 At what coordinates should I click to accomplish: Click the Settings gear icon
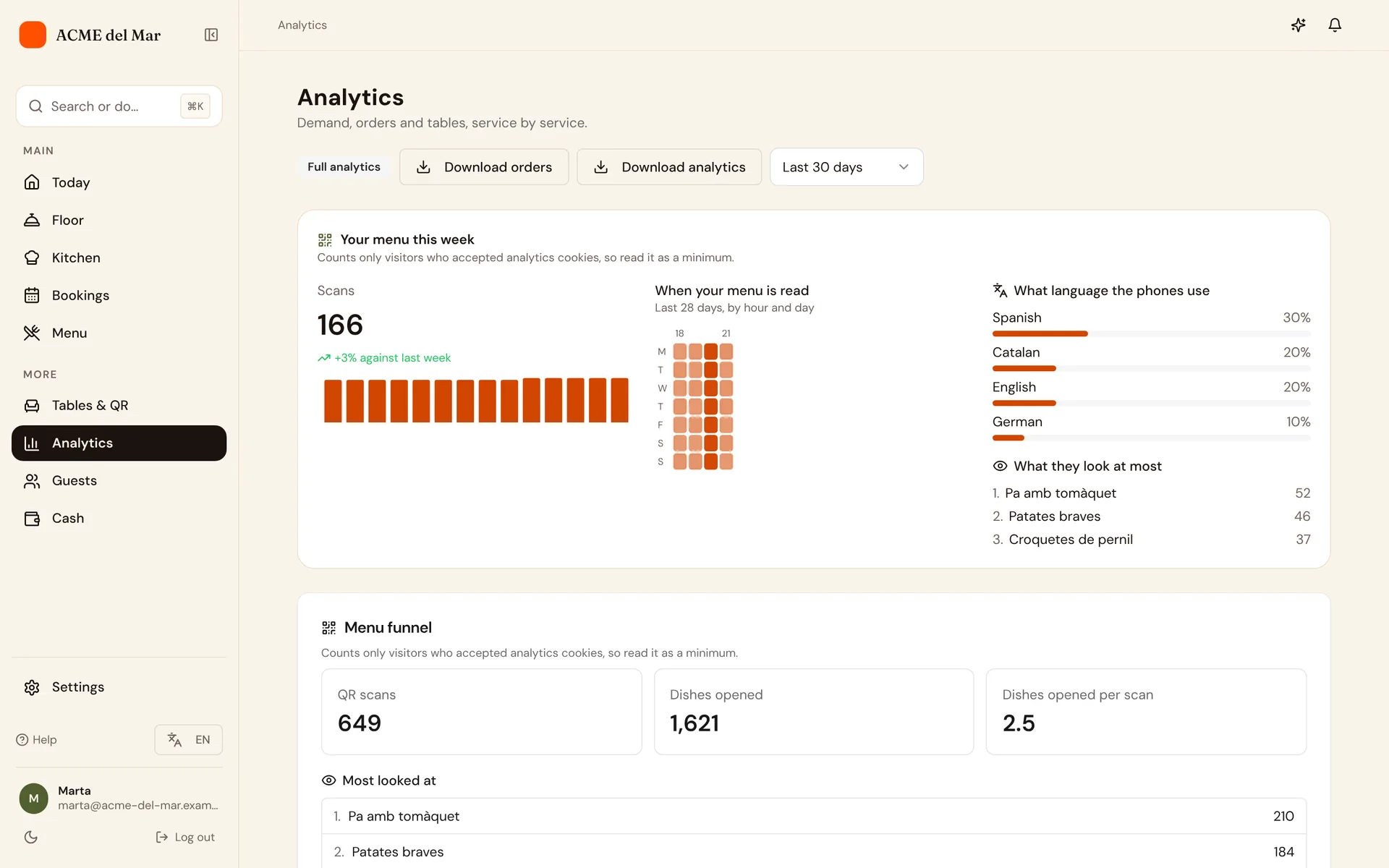[32, 687]
